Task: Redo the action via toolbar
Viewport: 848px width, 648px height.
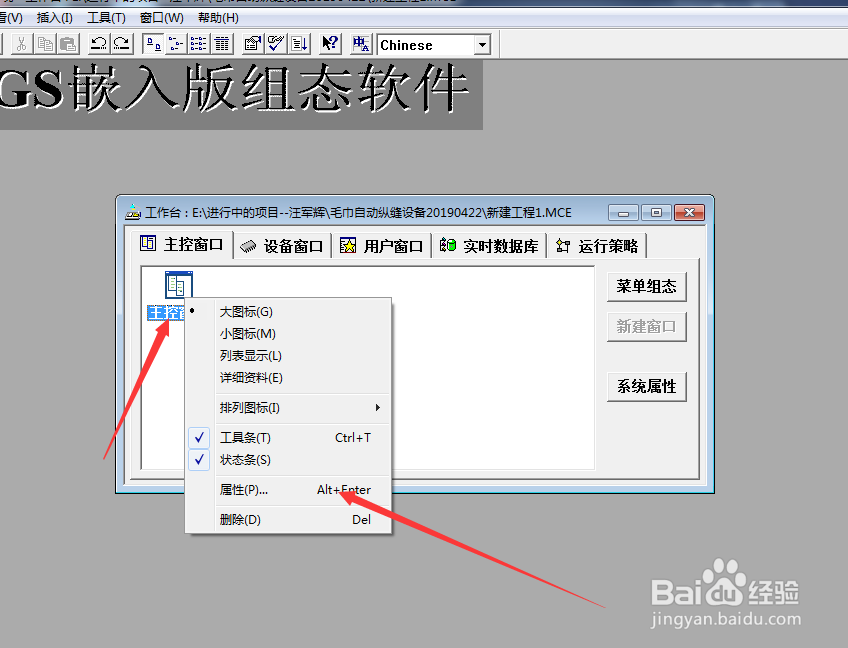Action: click(122, 44)
